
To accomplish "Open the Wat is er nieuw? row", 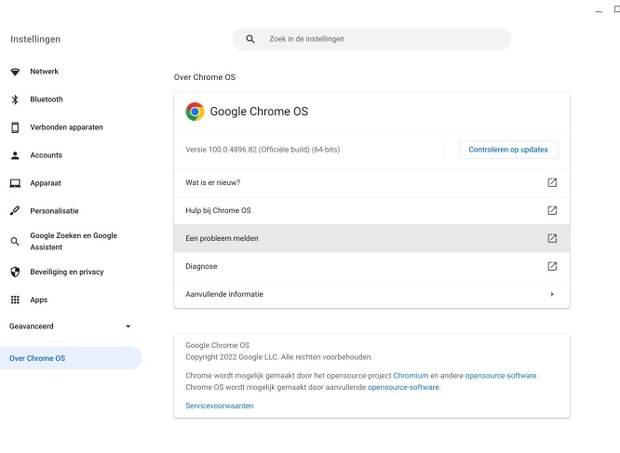I will click(x=372, y=183).
